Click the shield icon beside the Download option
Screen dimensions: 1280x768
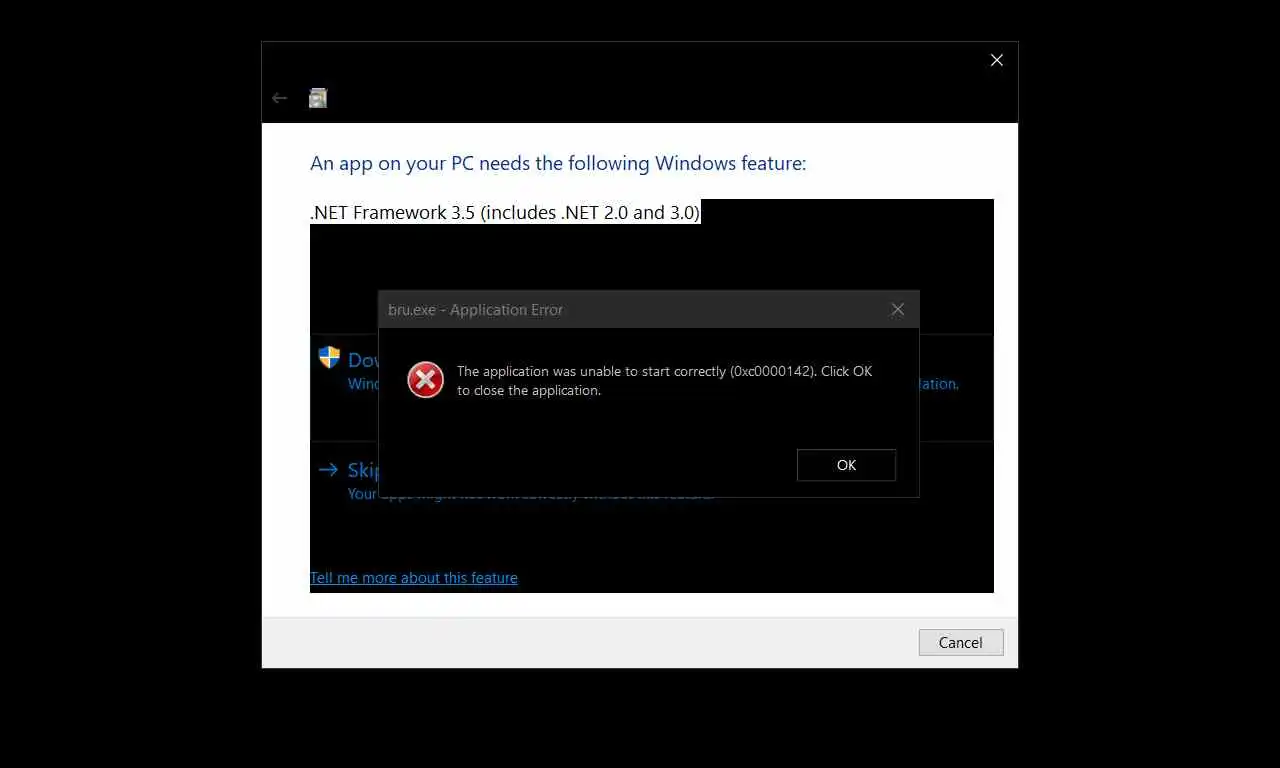[329, 358]
